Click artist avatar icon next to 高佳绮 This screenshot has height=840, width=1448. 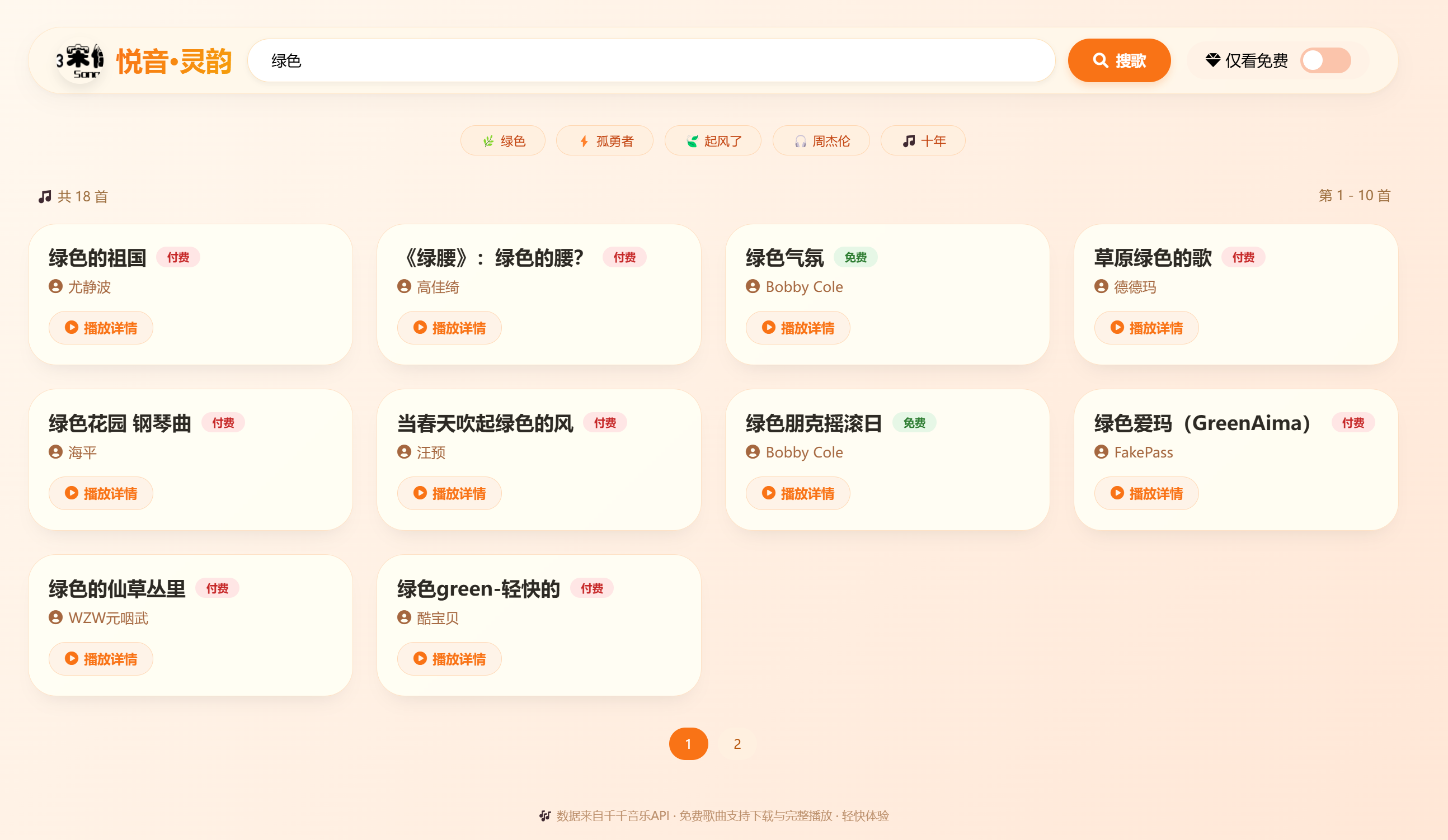coord(404,286)
